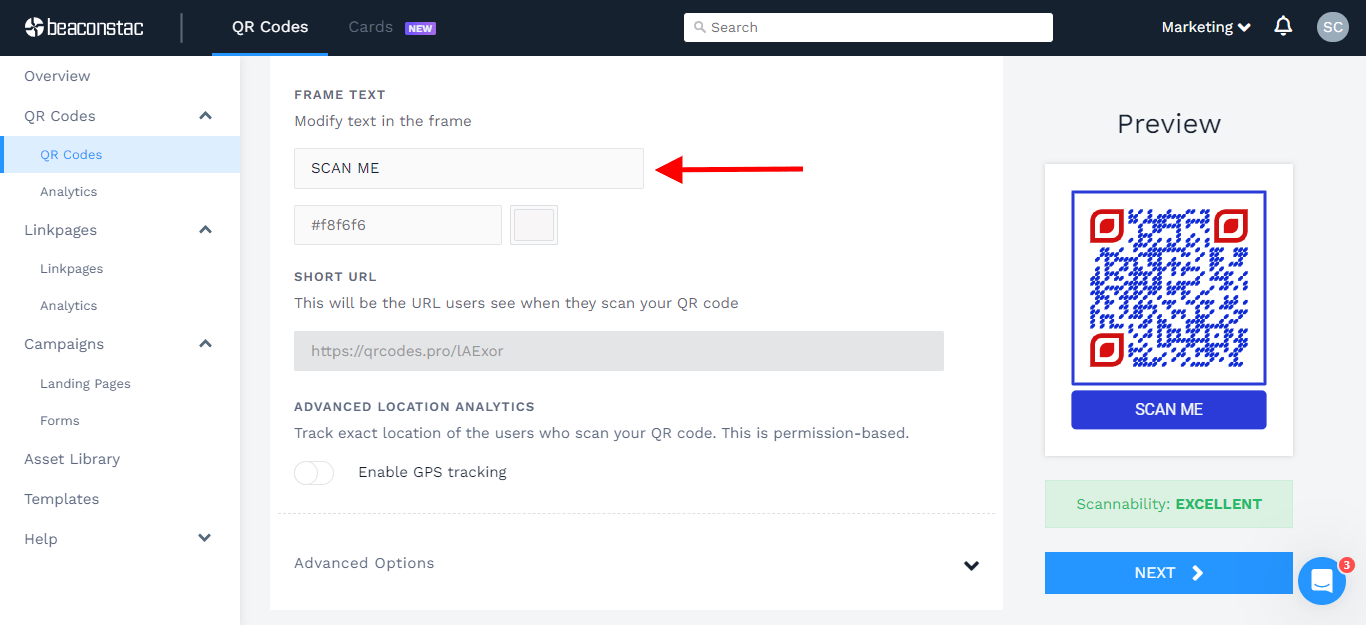Click the NEXT button
Viewport: 1366px width, 625px height.
(1169, 573)
